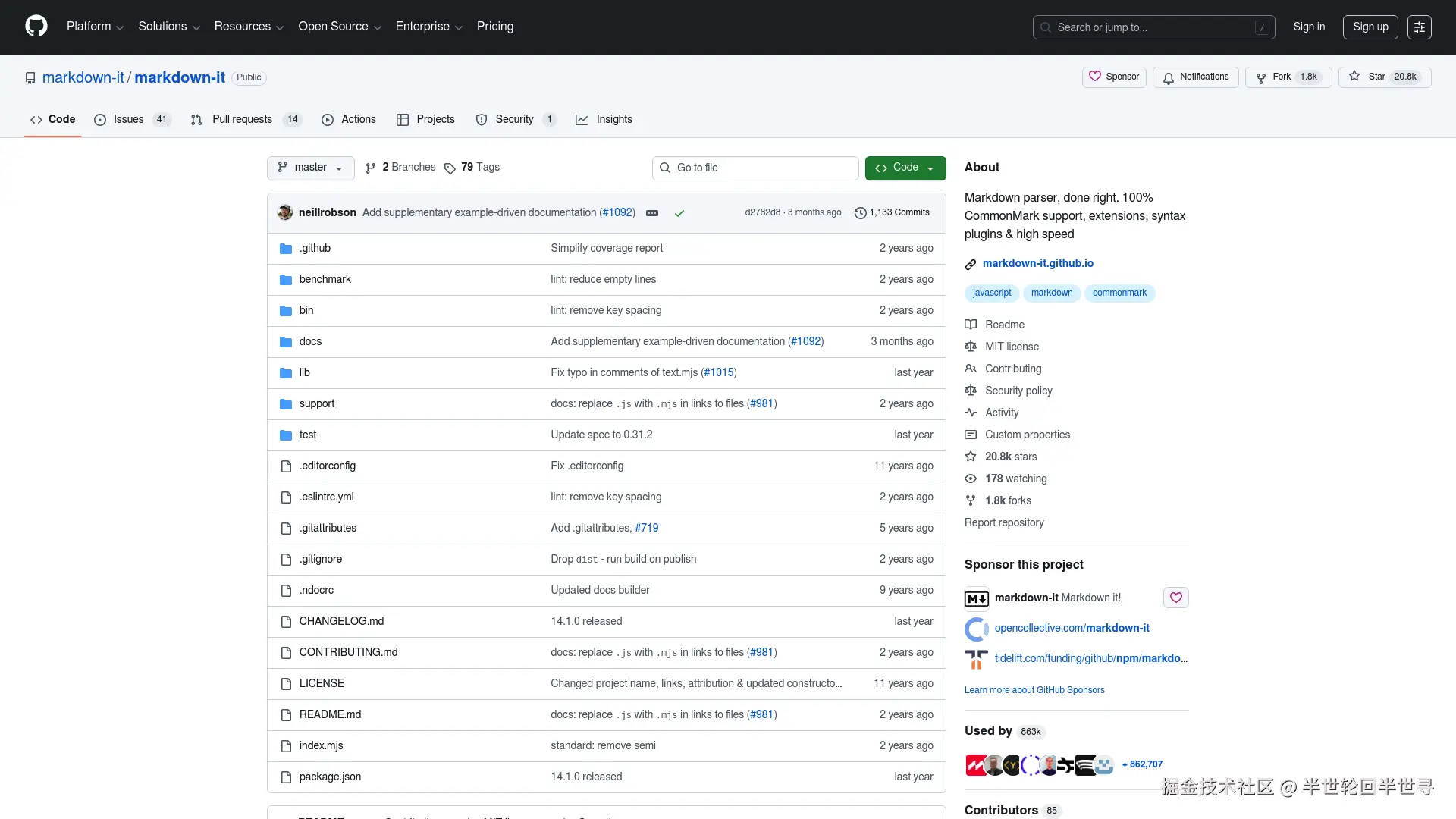Click the Sponsor heart icon beside markdown-it
This screenshot has height=819, width=1456.
tap(1175, 598)
